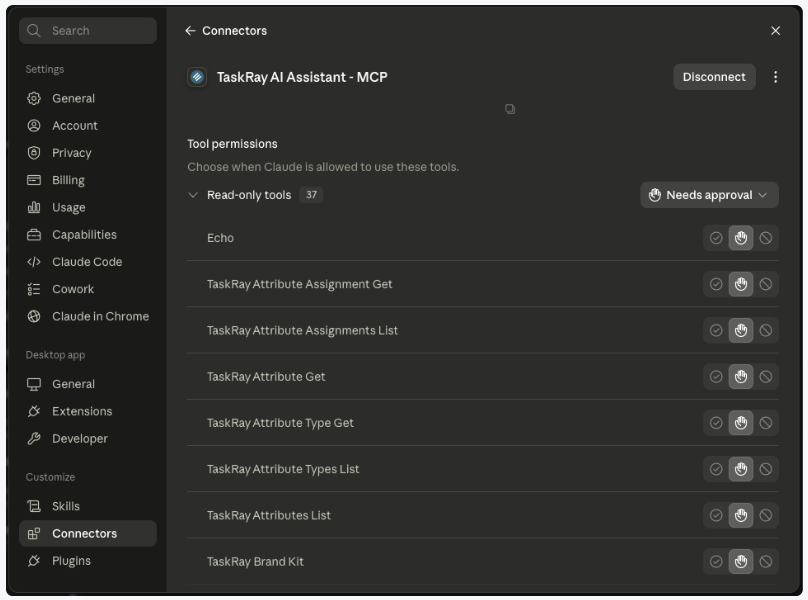808x600 pixels.
Task: Require approval for TaskRay Attribute Type Get
Action: coord(740,423)
